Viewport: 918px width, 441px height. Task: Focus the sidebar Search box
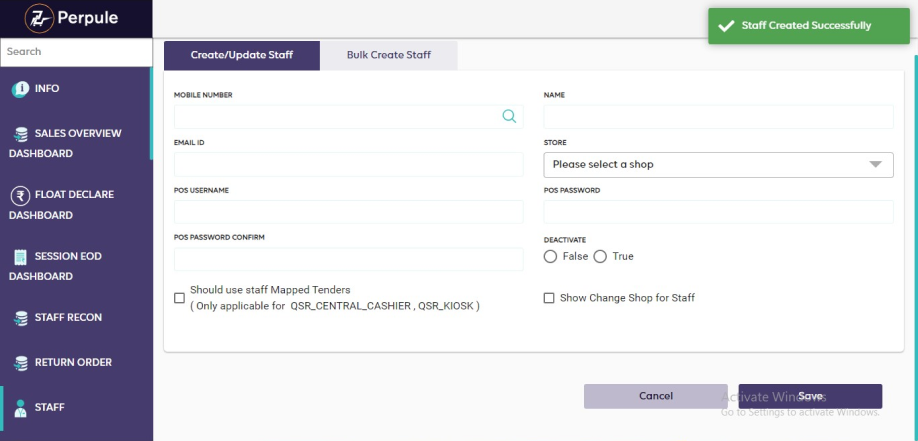[75, 52]
